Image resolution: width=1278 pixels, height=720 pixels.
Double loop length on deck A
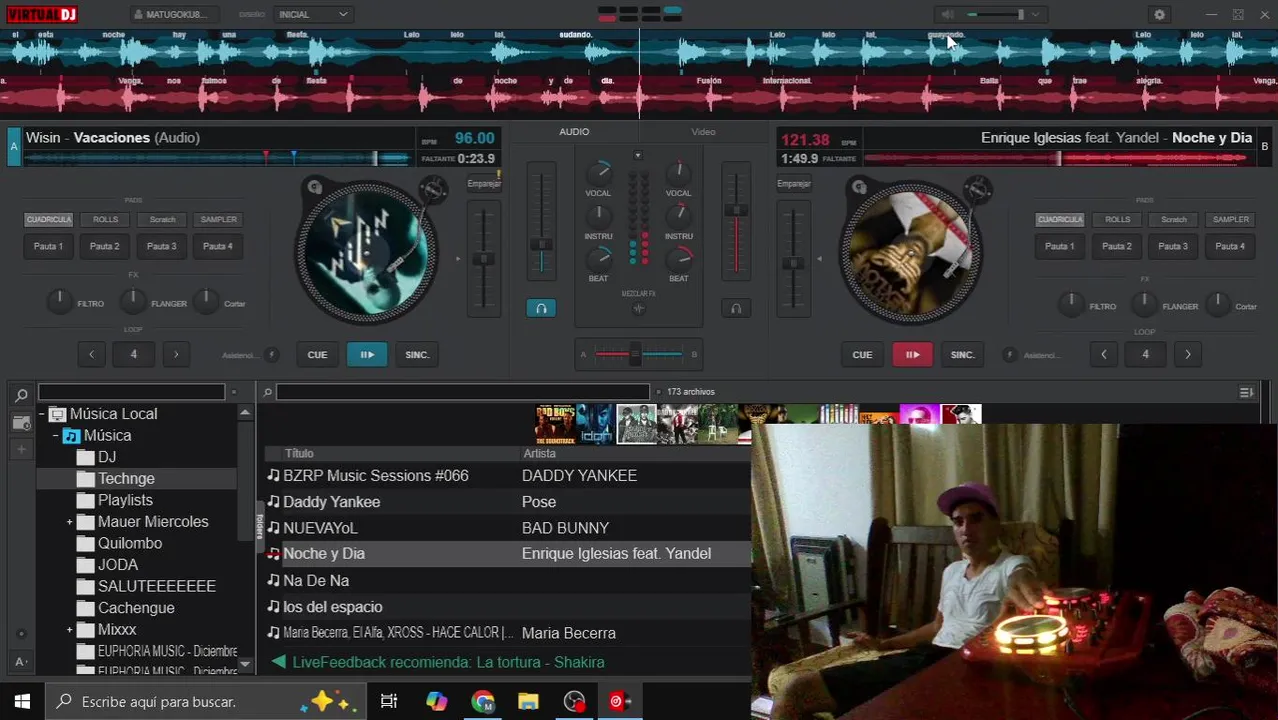pyautogui.click(x=176, y=354)
